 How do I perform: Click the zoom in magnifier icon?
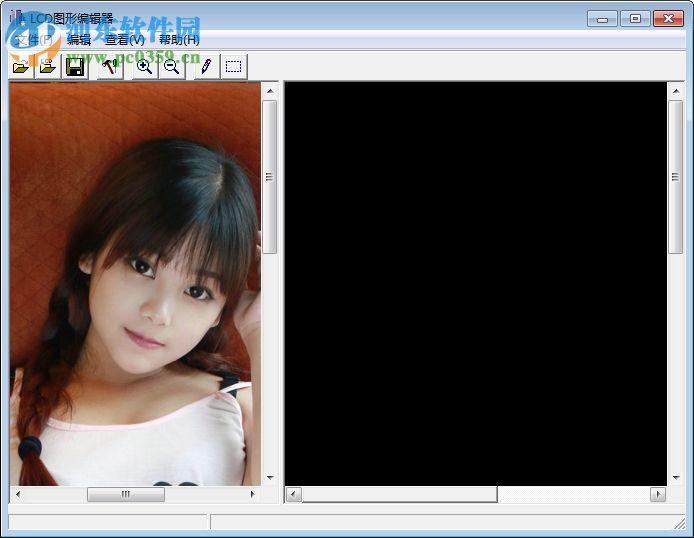[144, 67]
